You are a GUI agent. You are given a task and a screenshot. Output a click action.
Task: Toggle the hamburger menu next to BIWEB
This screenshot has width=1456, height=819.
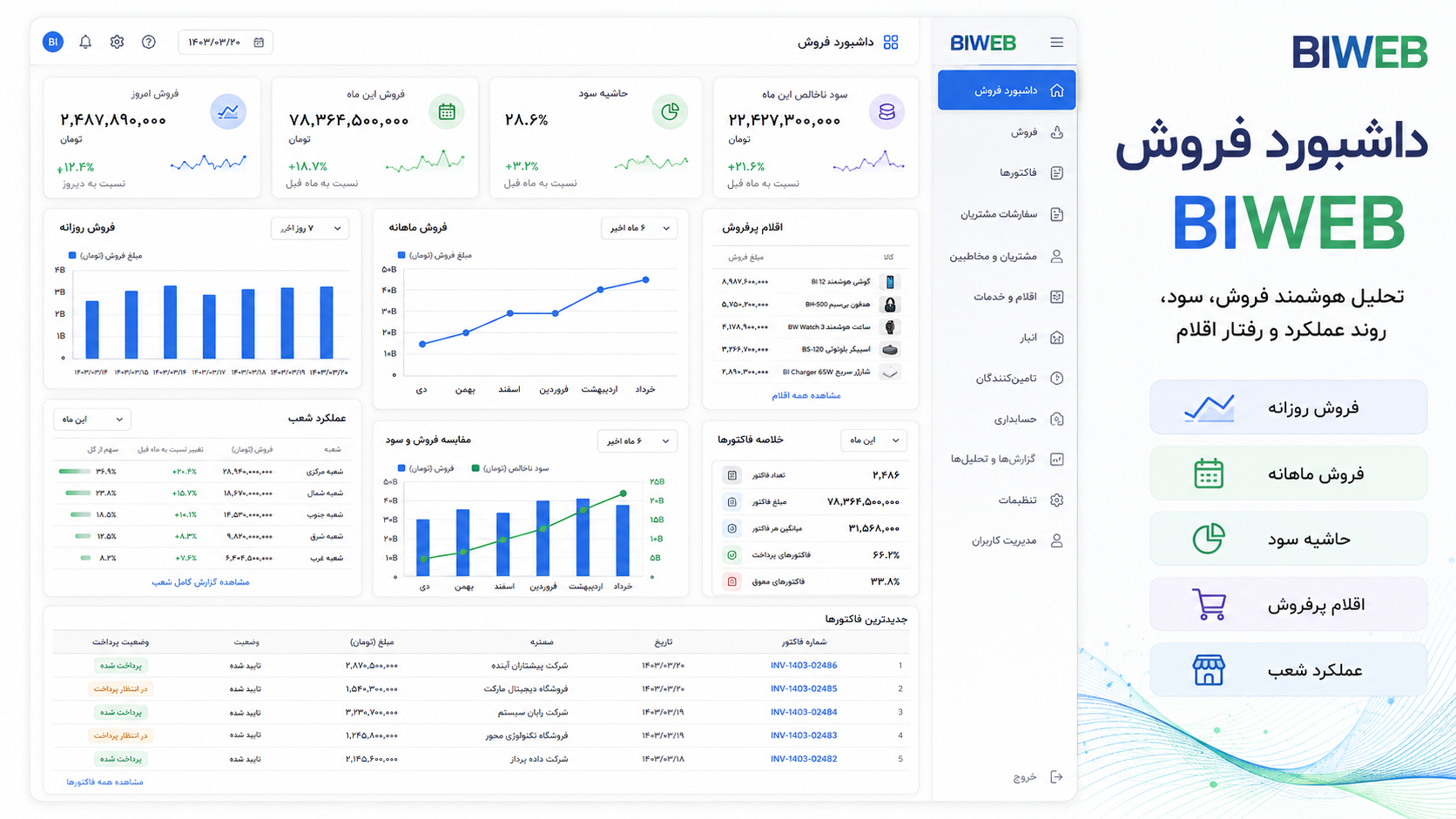point(1056,42)
